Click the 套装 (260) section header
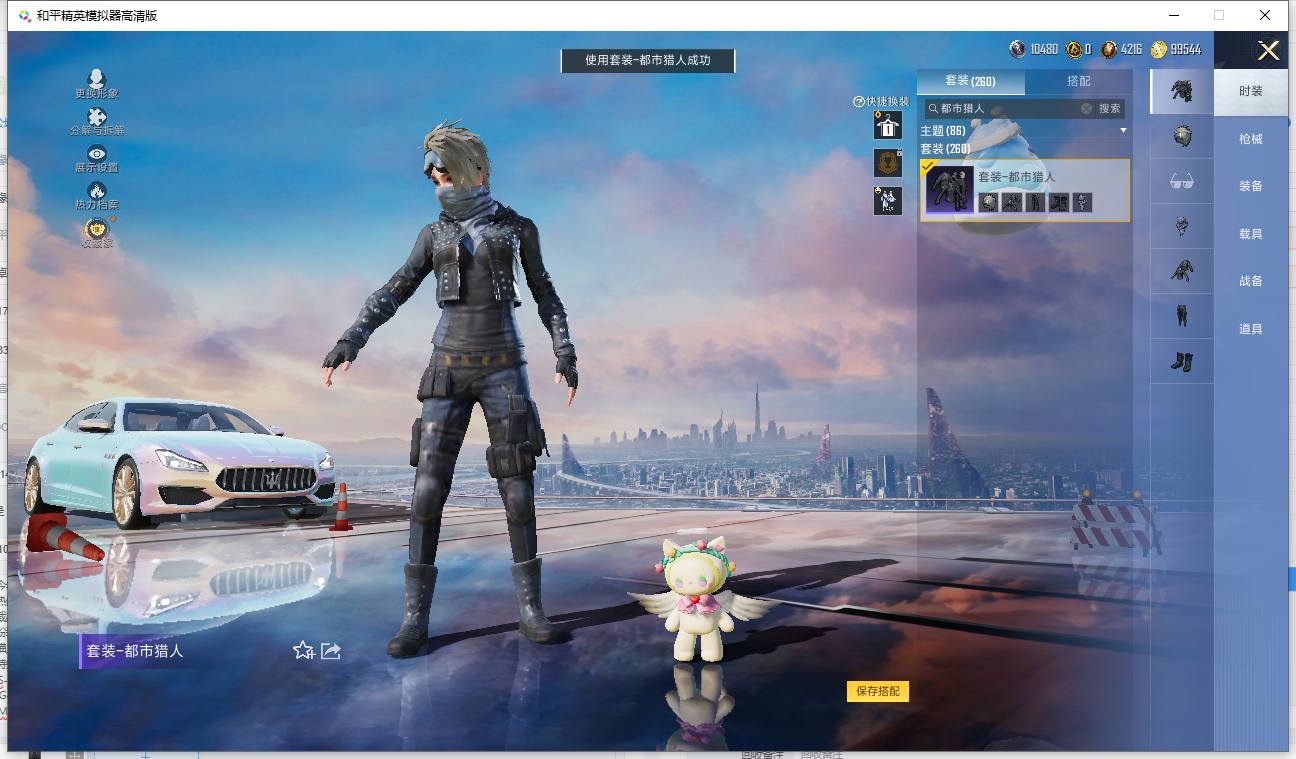1296x759 pixels. tap(945, 149)
